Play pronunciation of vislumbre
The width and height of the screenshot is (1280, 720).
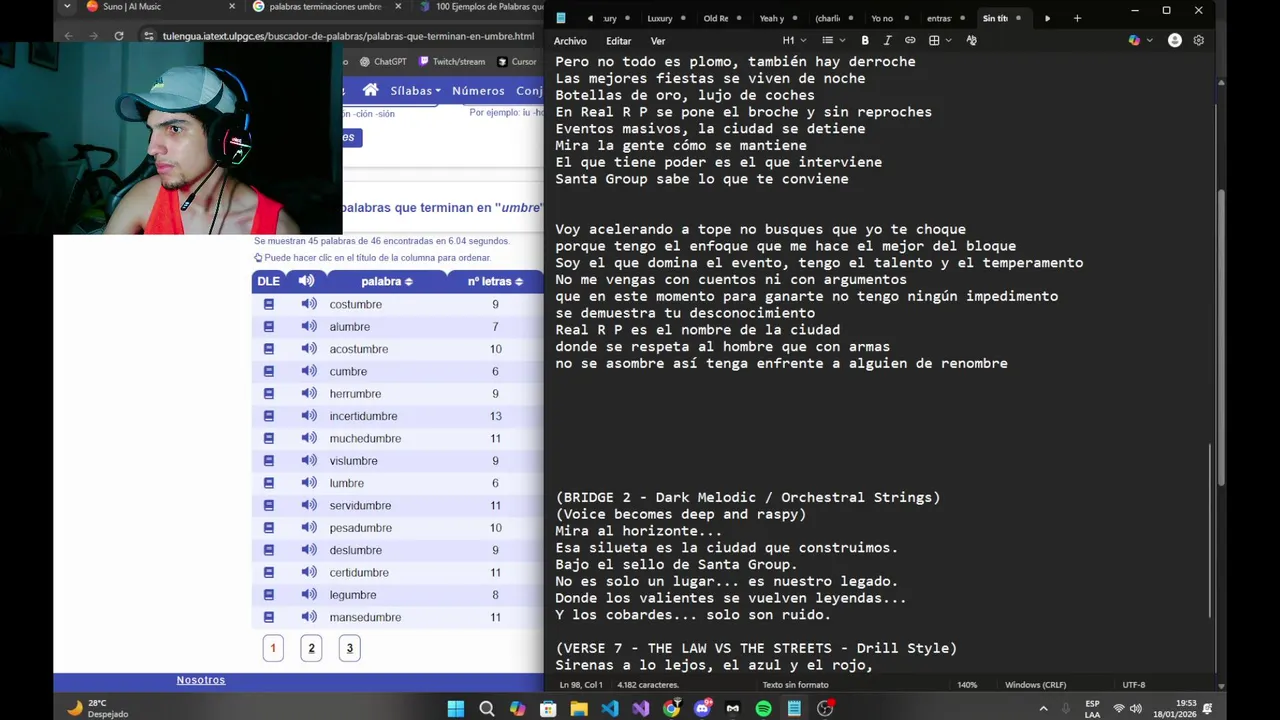point(309,461)
